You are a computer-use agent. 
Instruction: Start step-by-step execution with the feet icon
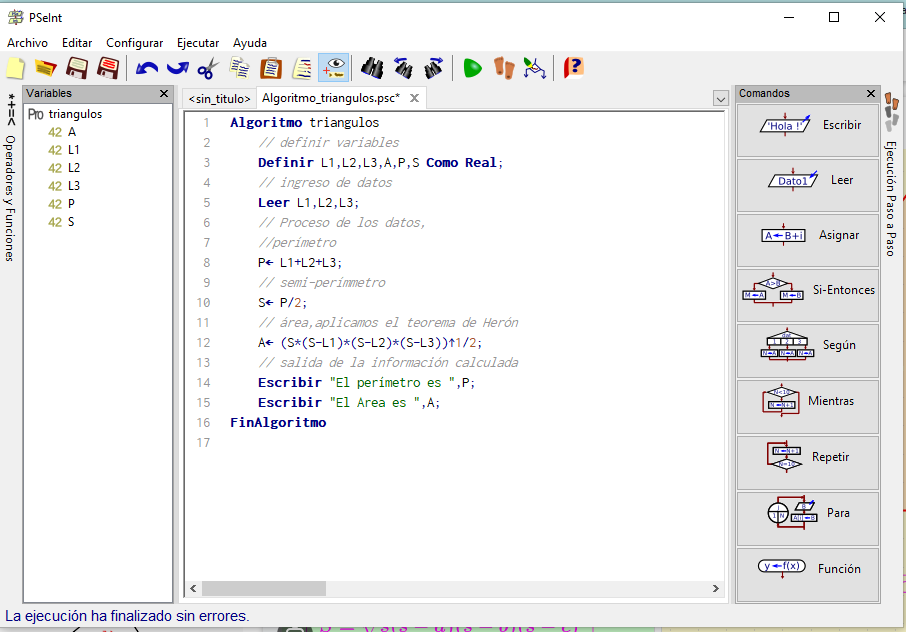[x=504, y=68]
